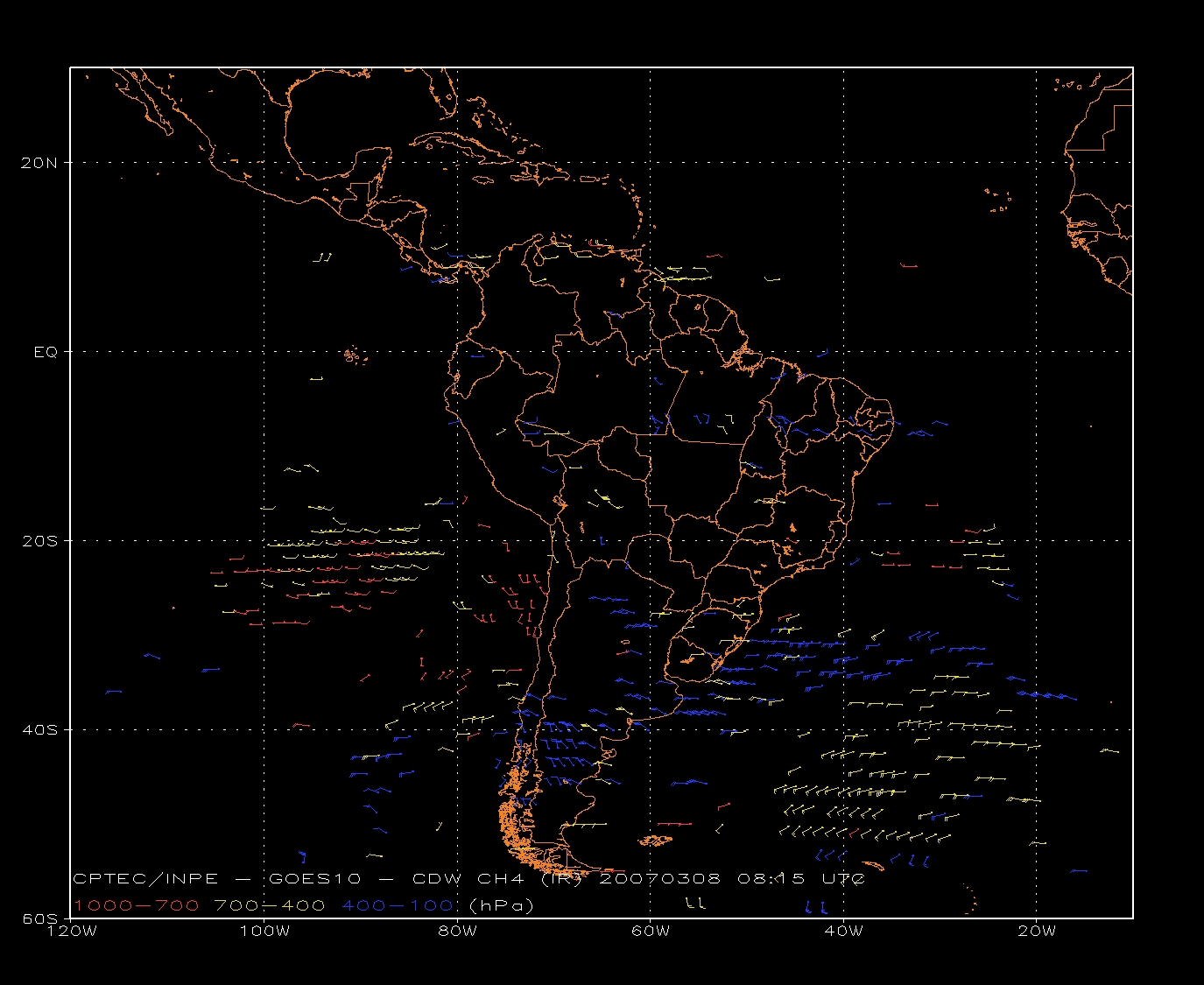Click the blue 400-100 legend entry
The image size is (1204, 985).
click(x=398, y=905)
